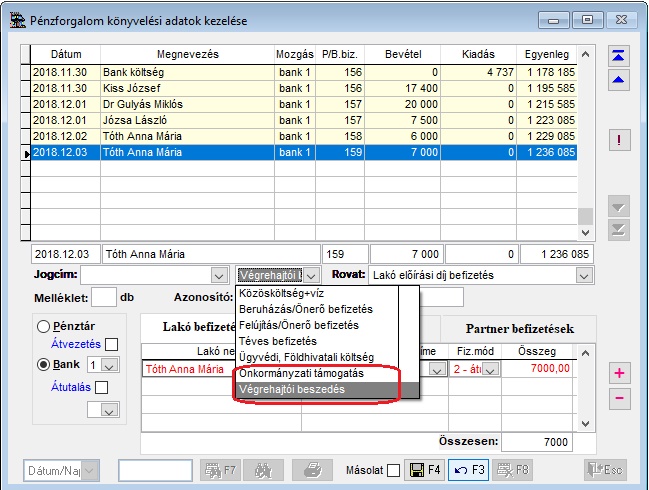Viewport: 649px width, 490px height.
Task: Open the Jogcím dropdown
Action: click(219, 274)
